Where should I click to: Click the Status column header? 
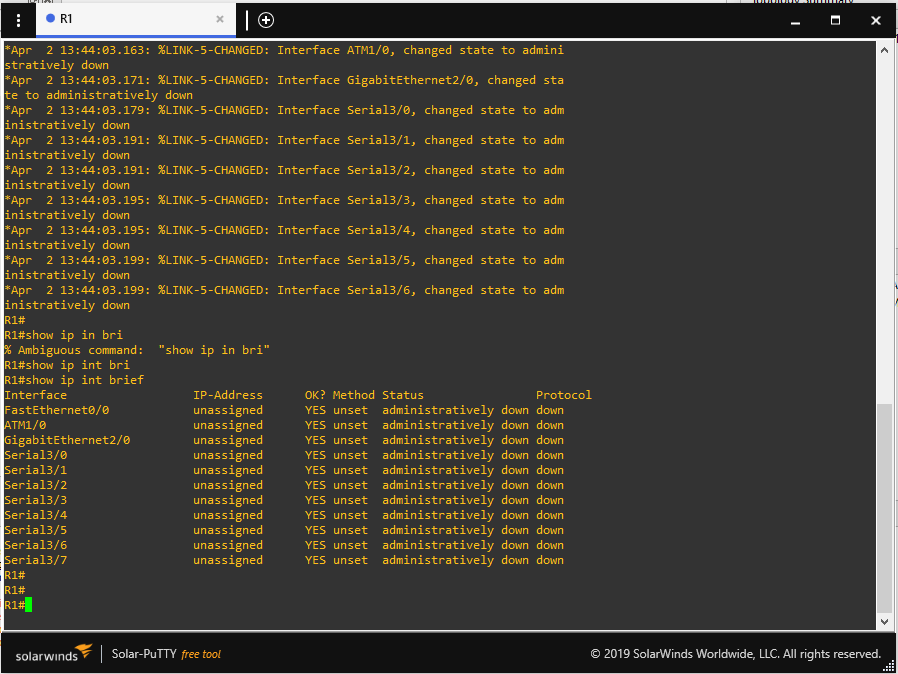403,395
